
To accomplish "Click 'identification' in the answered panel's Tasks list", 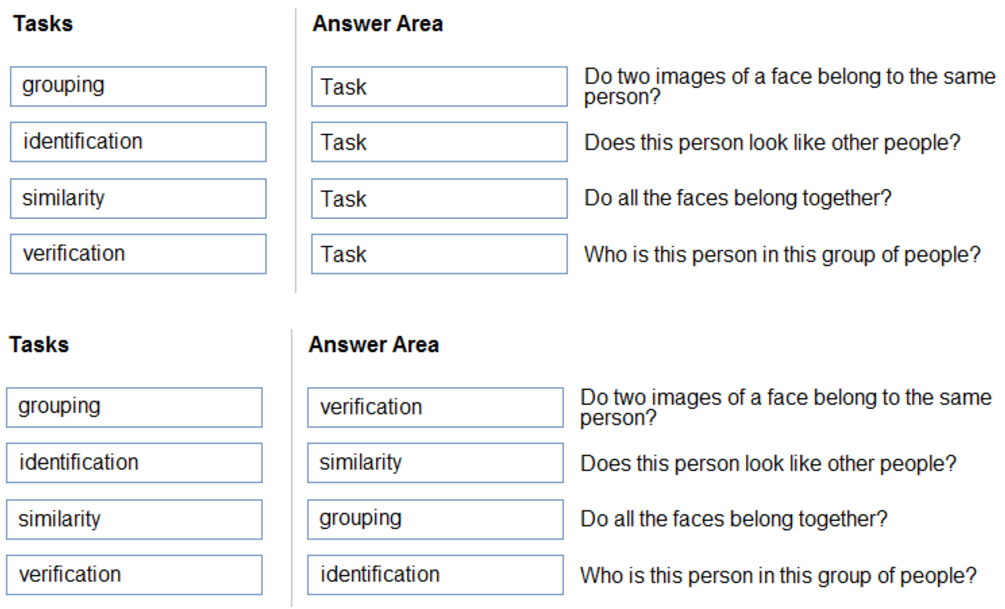I will click(x=134, y=463).
